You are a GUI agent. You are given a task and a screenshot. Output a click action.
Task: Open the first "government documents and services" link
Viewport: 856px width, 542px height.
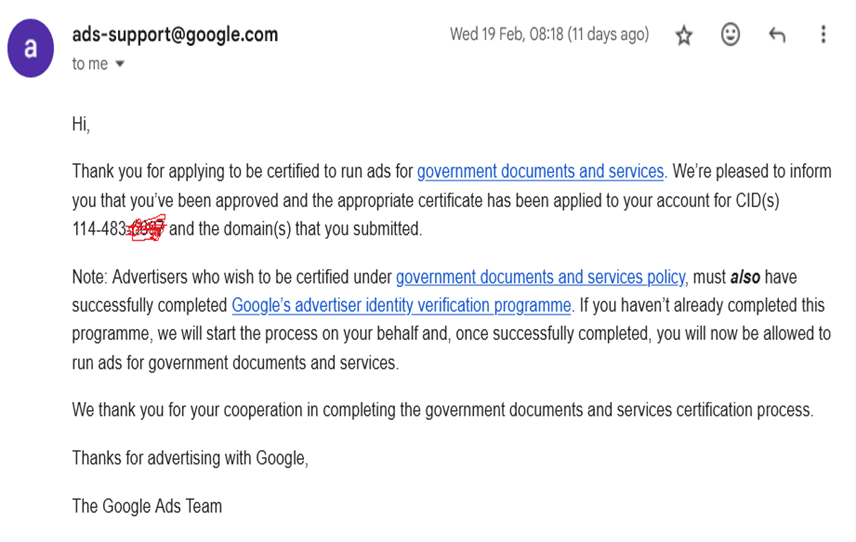(540, 172)
